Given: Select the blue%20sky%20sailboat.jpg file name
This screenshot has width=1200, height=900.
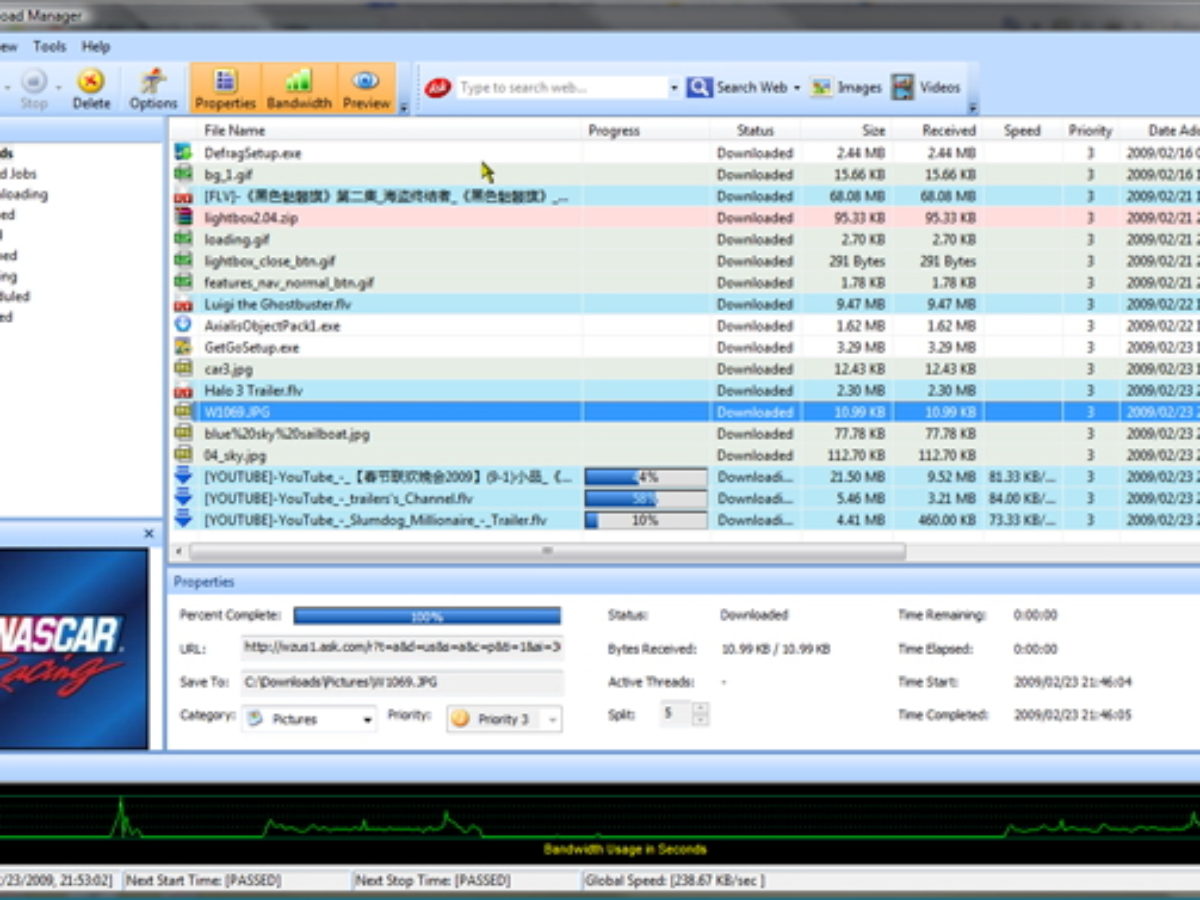Looking at the screenshot, I should (x=287, y=434).
